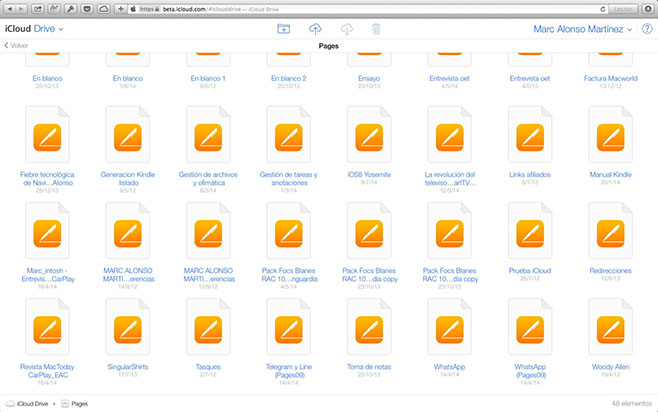Open the Toma de notas document
Viewport: 658px width, 412px height.
(x=368, y=330)
